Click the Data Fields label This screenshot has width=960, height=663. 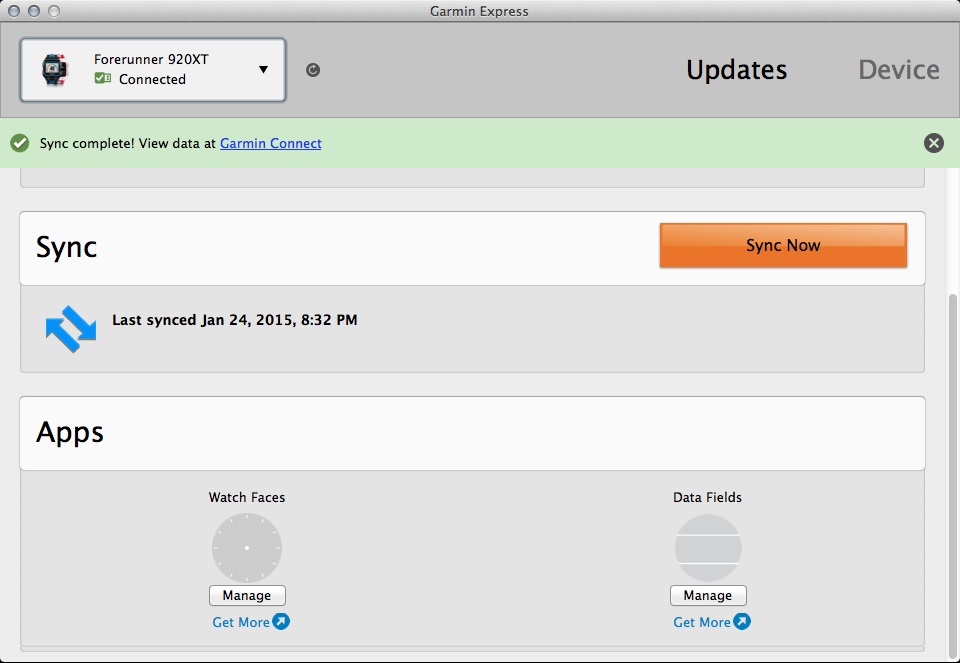[707, 497]
